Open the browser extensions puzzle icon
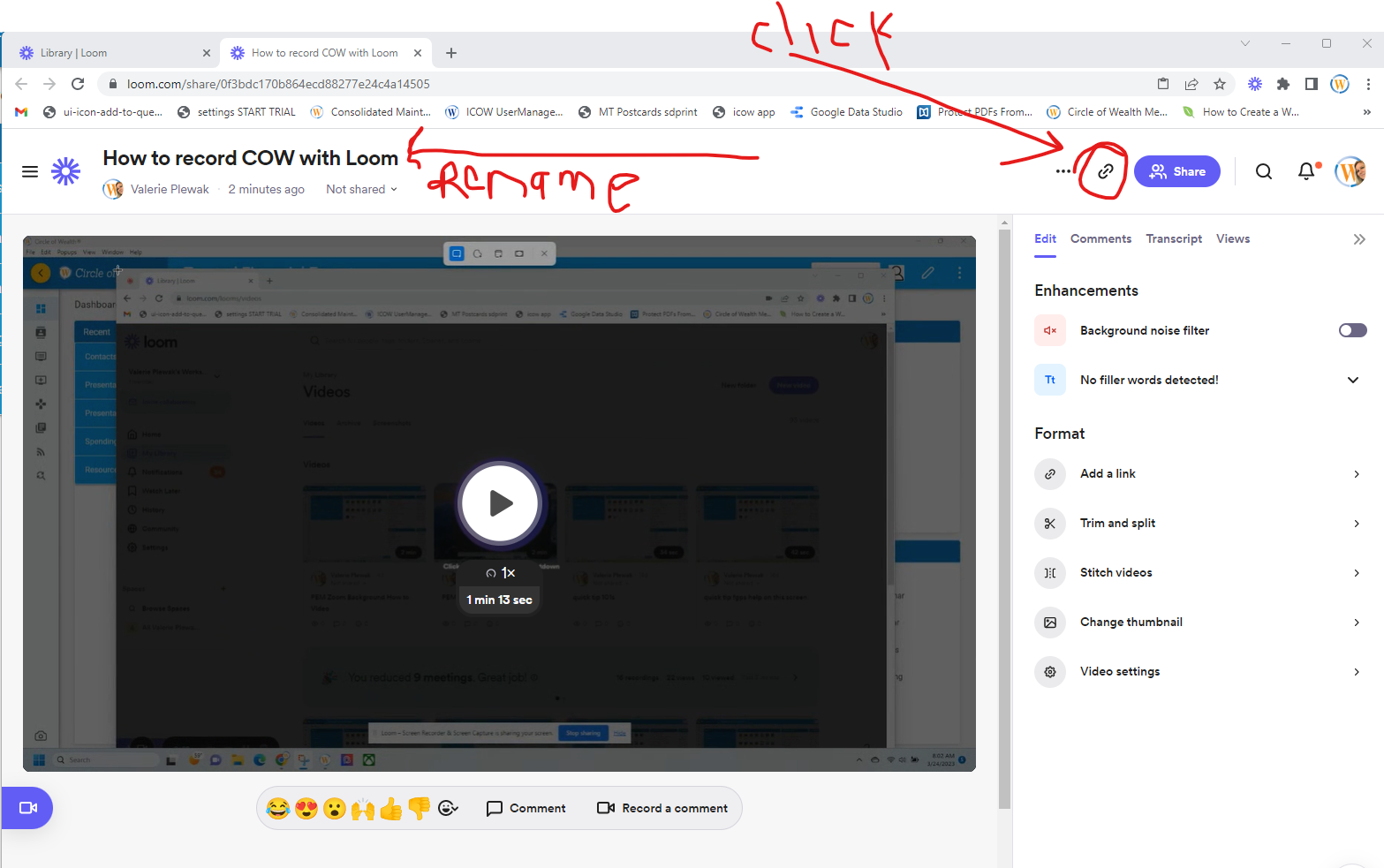Viewport: 1384px width, 868px height. [1283, 84]
